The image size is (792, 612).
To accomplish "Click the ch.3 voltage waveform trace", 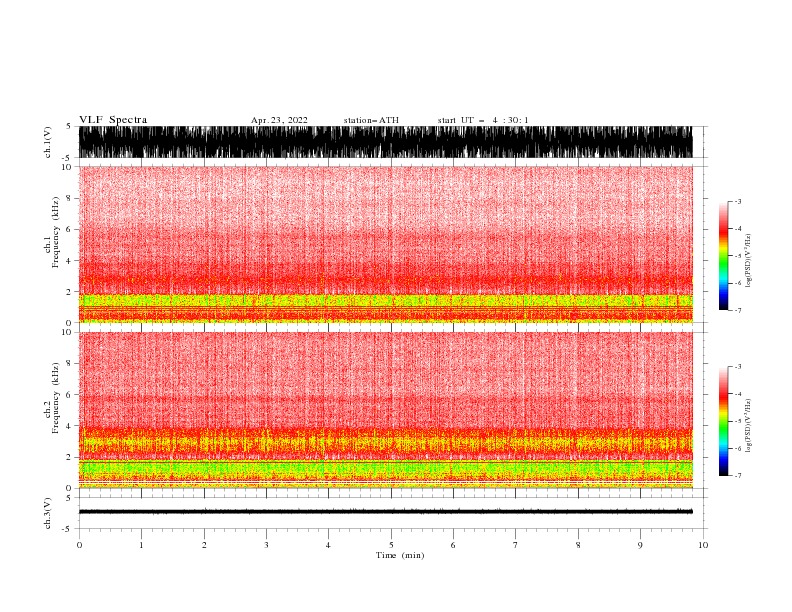I will pos(386,512).
